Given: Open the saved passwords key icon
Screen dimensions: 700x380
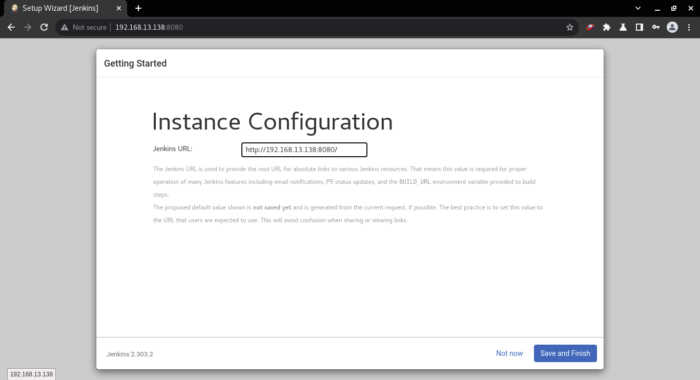Looking at the screenshot, I should [x=655, y=27].
